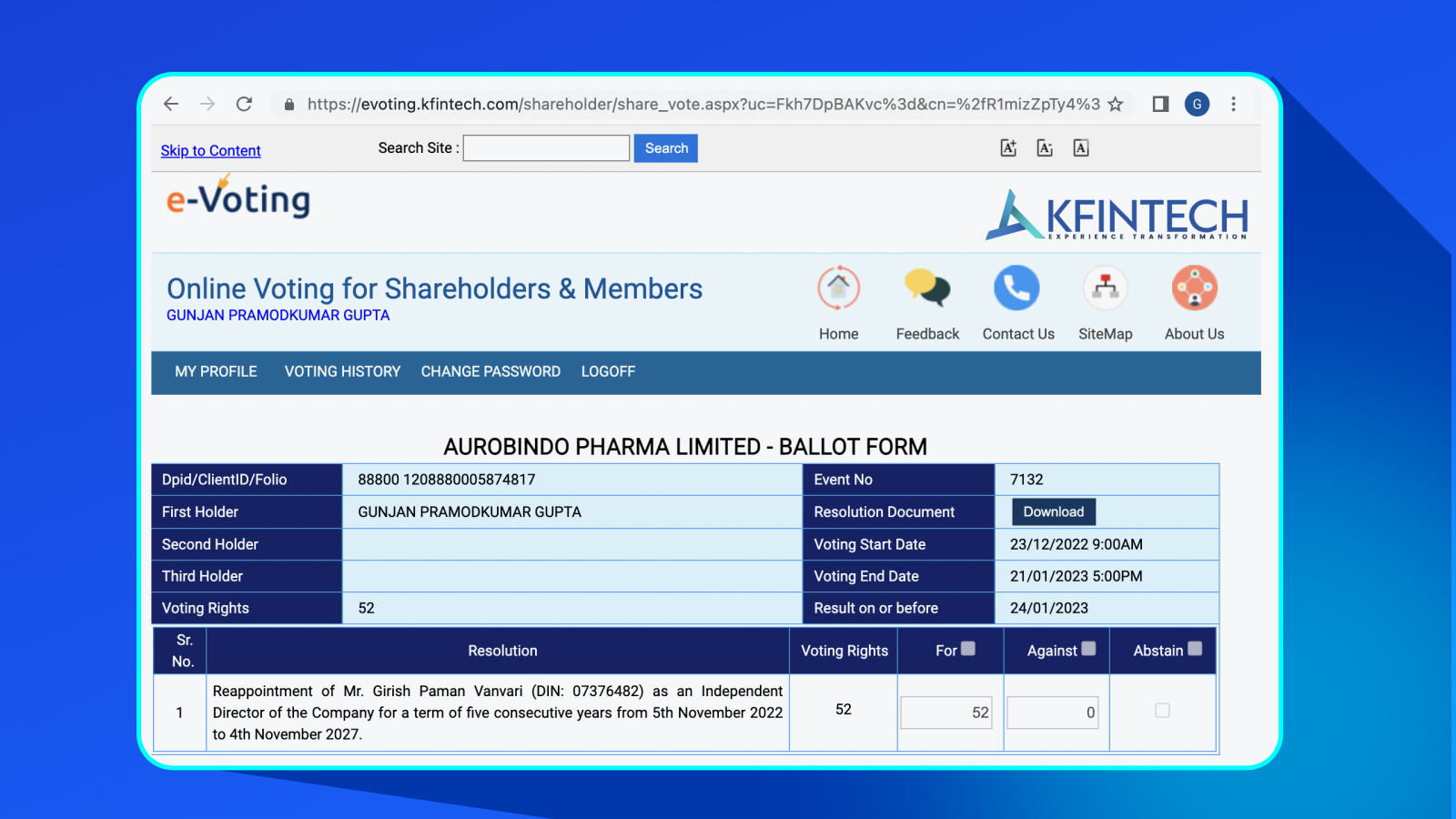Click the Contact Us phone icon
This screenshot has height=819, width=1456.
[1016, 288]
